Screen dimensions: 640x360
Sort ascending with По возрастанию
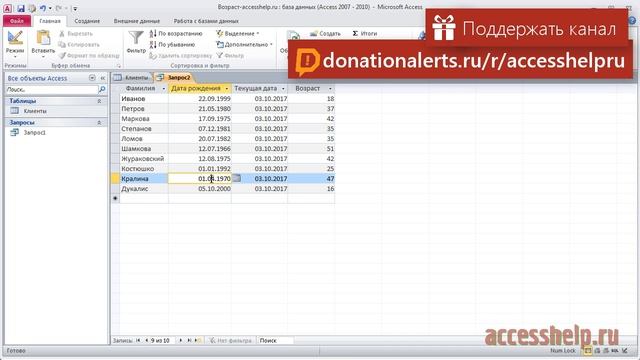[176, 33]
